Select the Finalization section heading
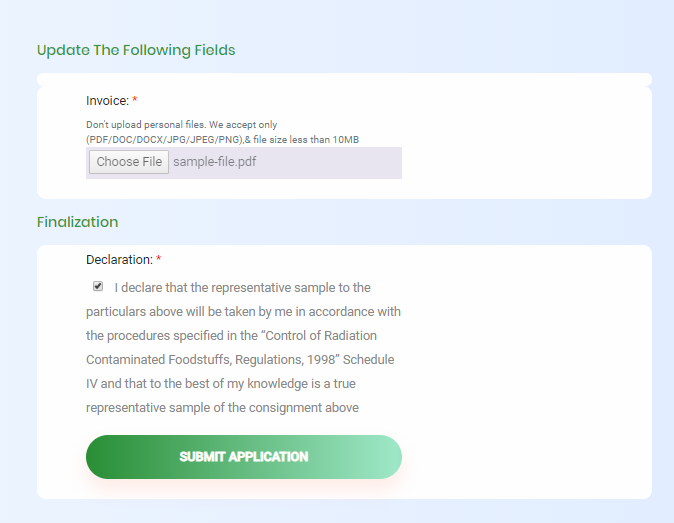The width and height of the screenshot is (674, 523). point(77,222)
